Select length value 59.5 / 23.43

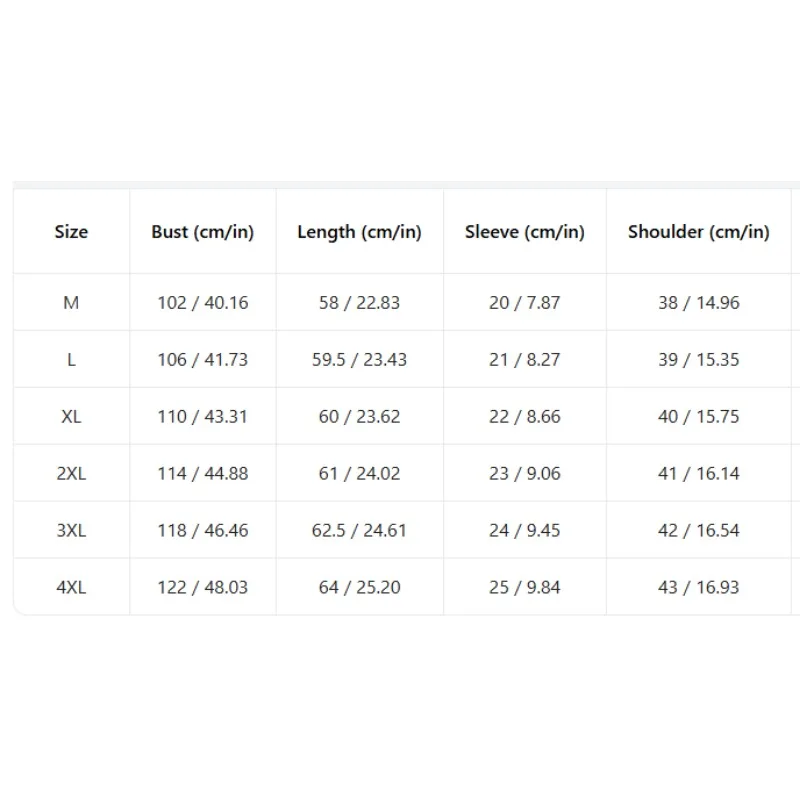click(x=360, y=360)
